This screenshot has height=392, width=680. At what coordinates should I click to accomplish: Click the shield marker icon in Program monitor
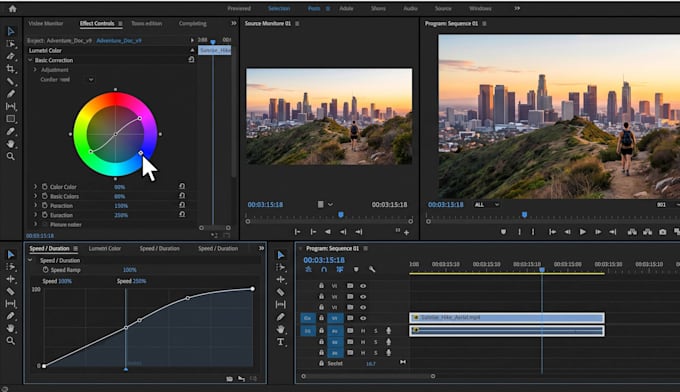coord(503,232)
